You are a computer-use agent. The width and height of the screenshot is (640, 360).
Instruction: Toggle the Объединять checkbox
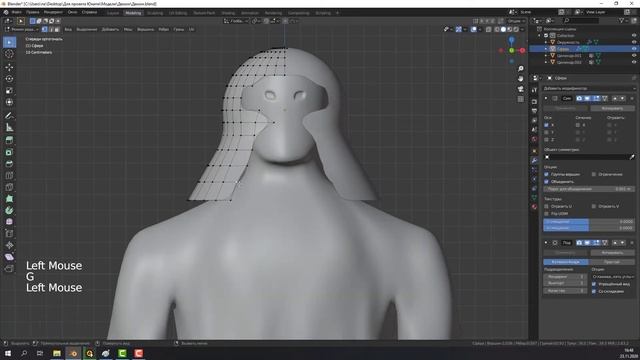point(546,182)
